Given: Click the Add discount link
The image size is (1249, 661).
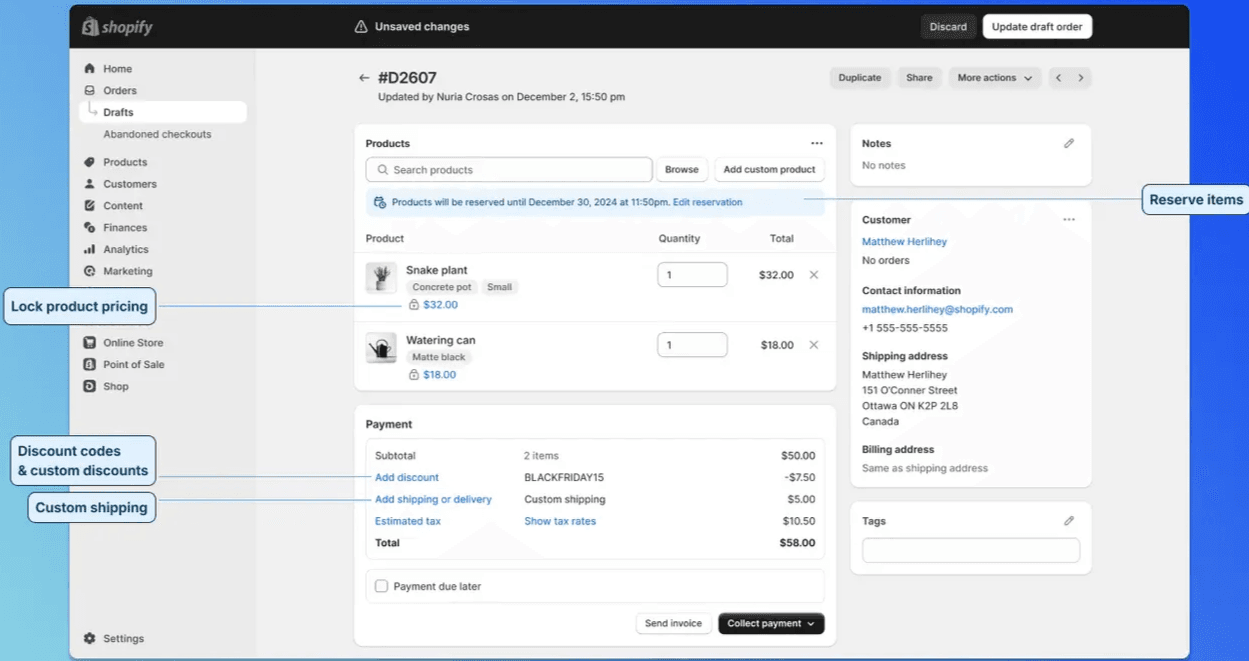Looking at the screenshot, I should tap(407, 478).
